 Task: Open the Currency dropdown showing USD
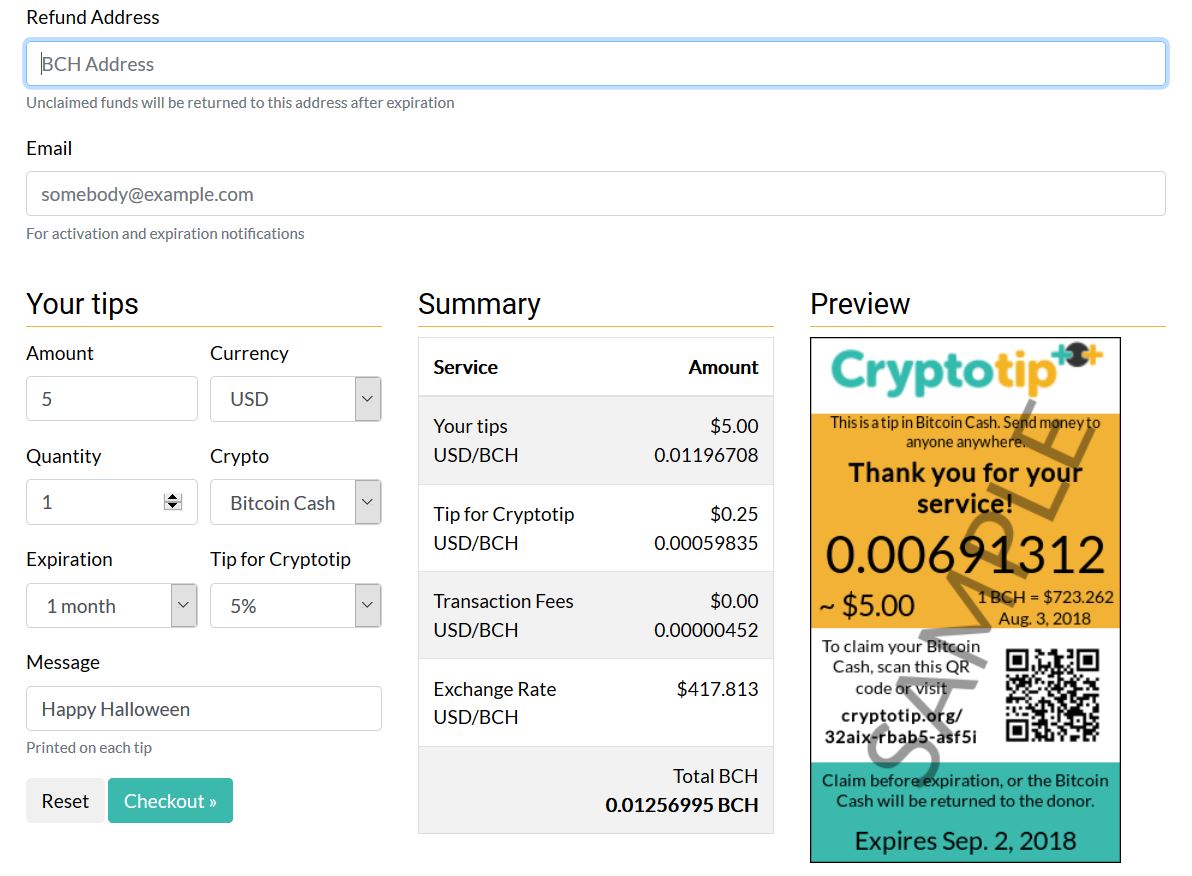(x=296, y=398)
